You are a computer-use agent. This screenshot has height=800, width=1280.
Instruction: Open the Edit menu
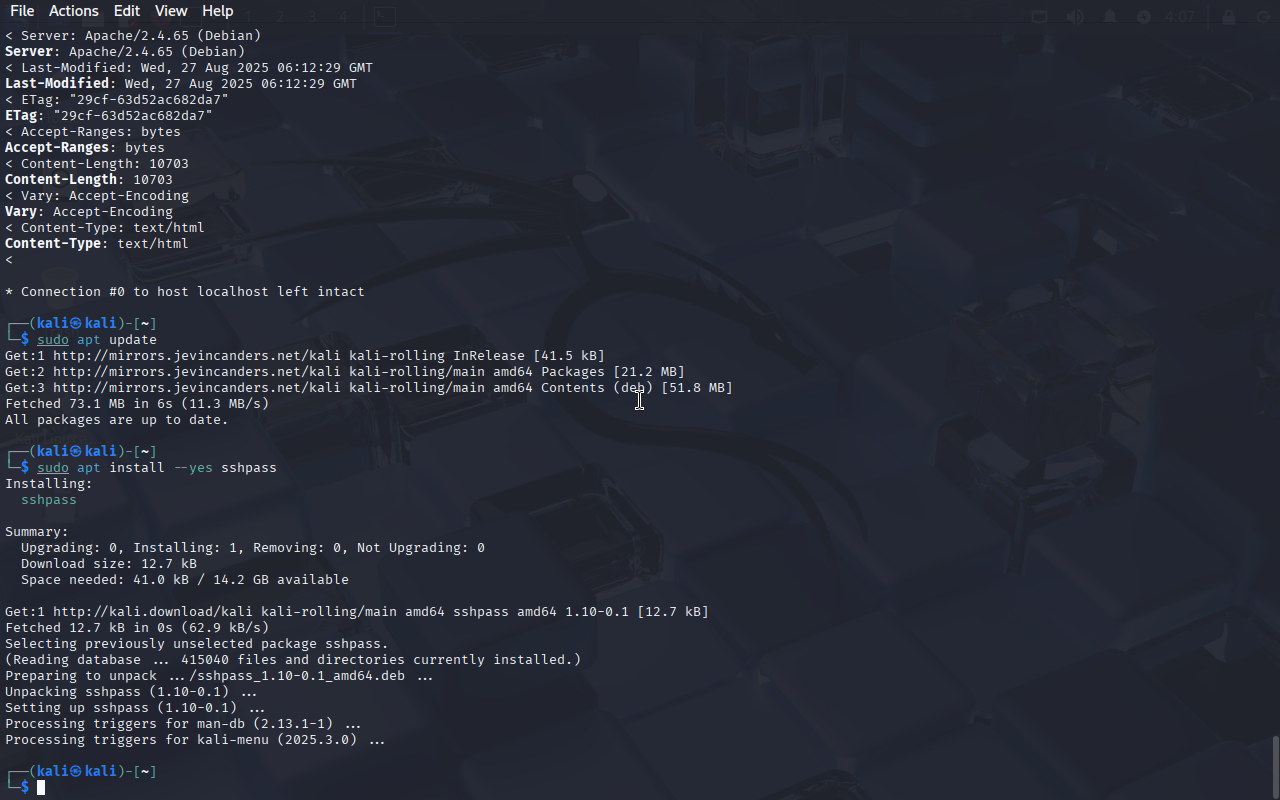[127, 11]
